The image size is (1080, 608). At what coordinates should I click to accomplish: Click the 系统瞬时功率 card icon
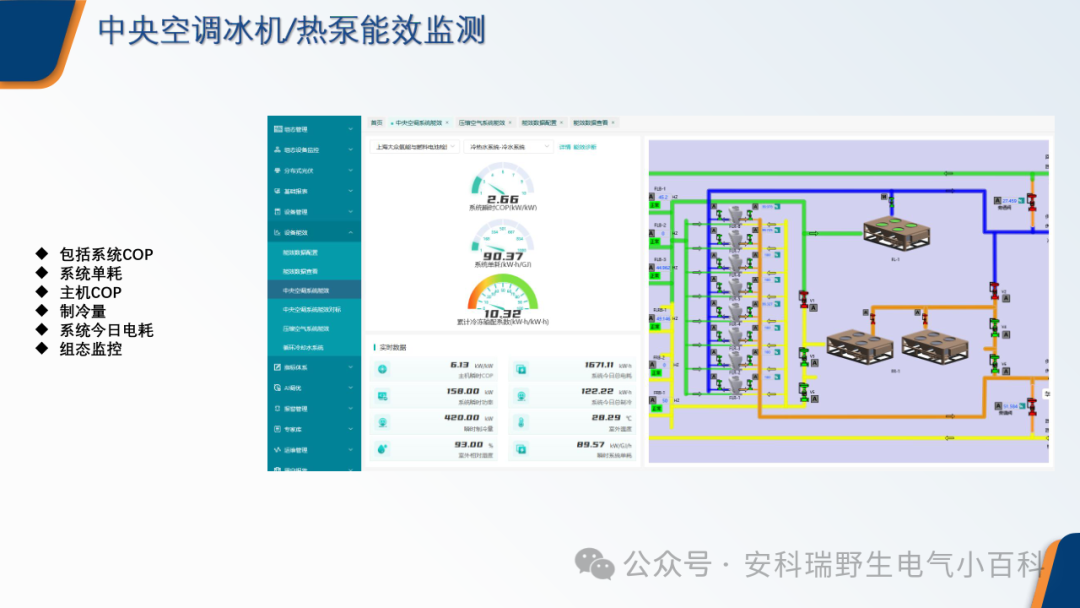(x=382, y=396)
